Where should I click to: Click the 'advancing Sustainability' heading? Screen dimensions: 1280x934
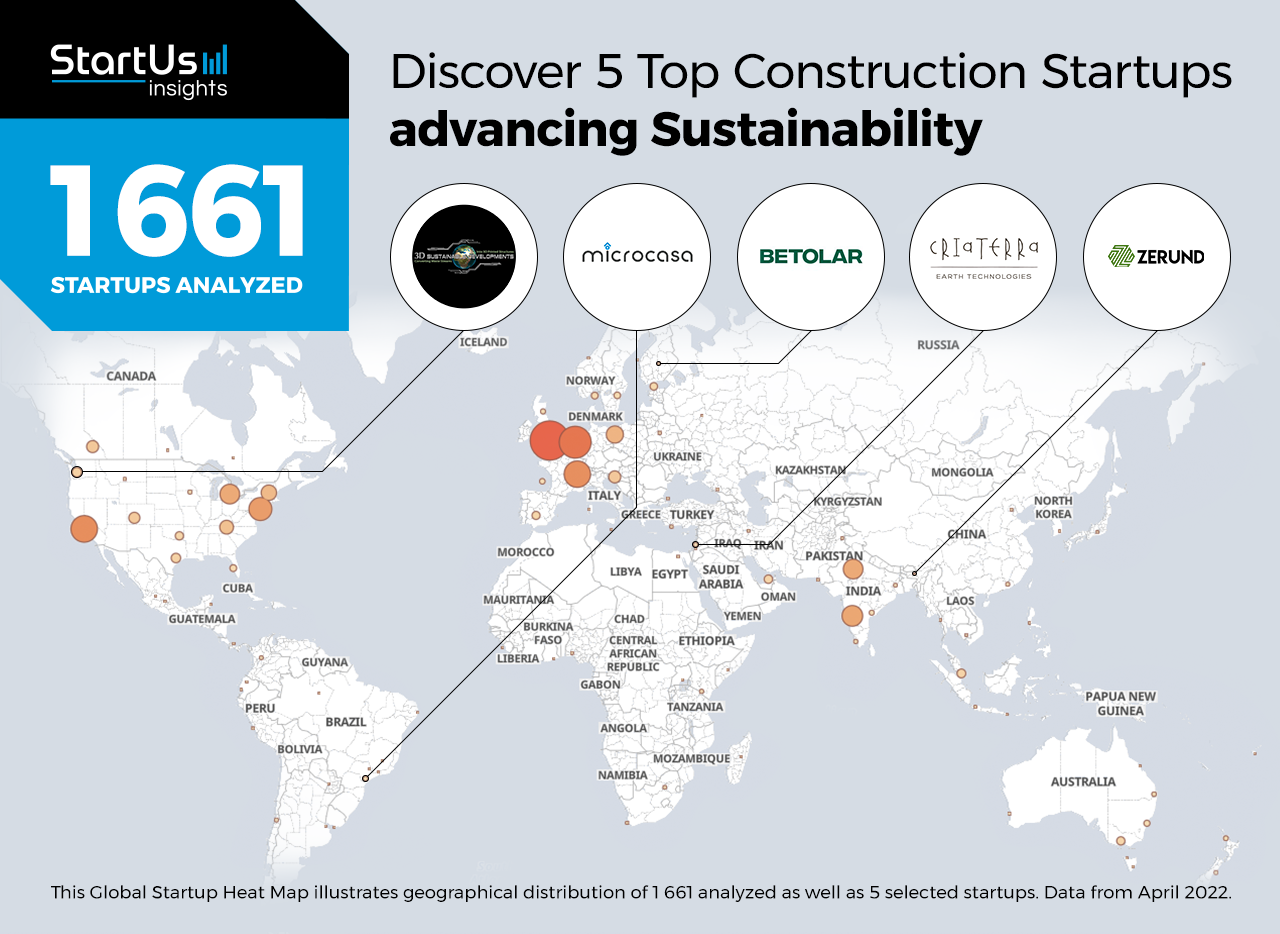(686, 132)
